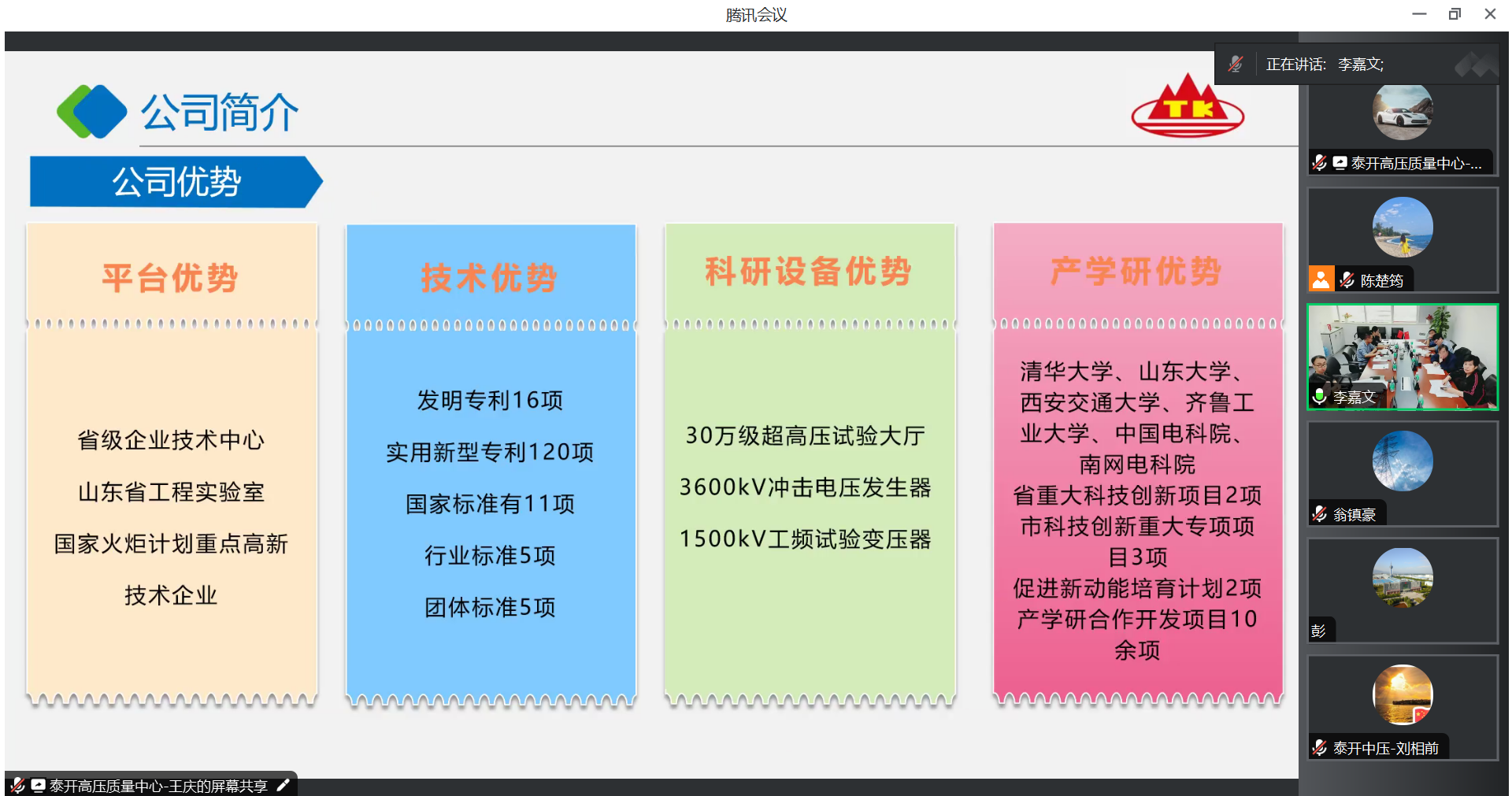Image resolution: width=1512 pixels, height=796 pixels.
Task: Click the screen-share icon on 泰开高压质量中心 tile
Action: click(x=1340, y=163)
